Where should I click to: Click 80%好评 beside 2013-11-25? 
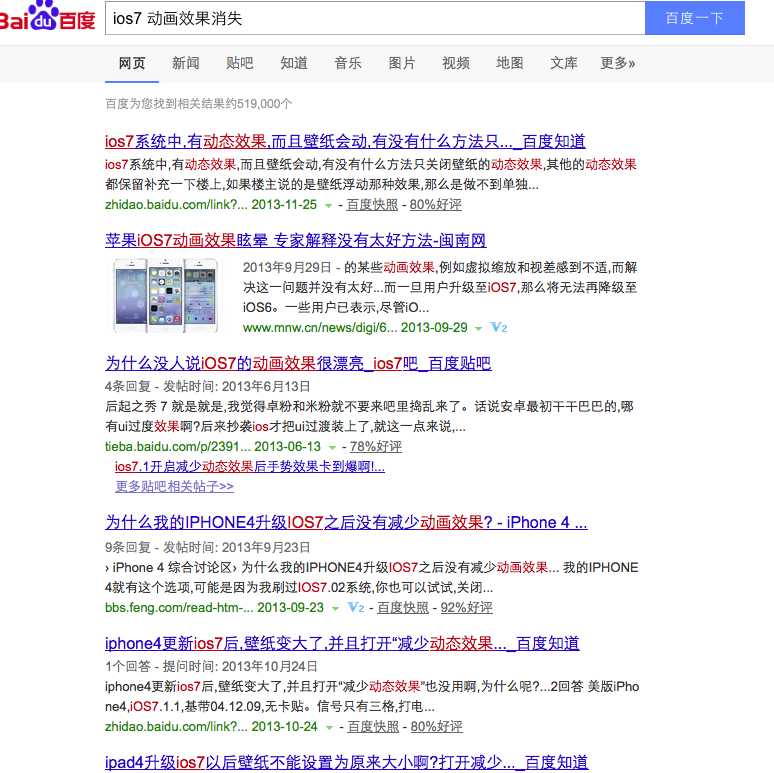(435, 205)
